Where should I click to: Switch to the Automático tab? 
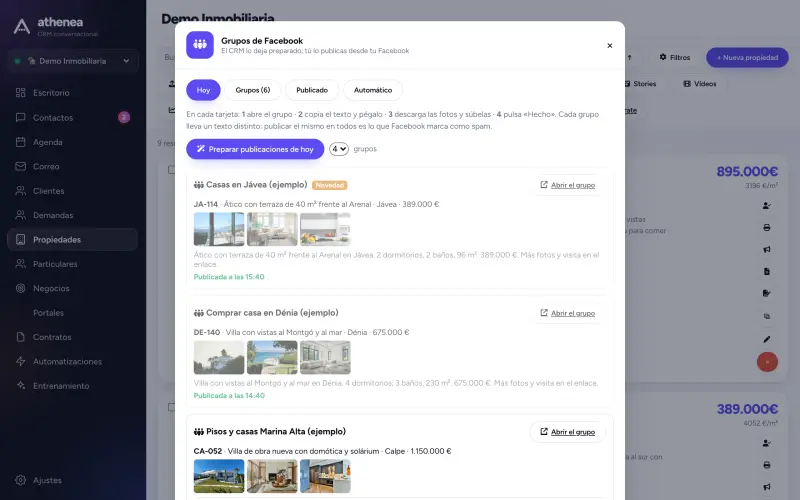pyautogui.click(x=373, y=90)
